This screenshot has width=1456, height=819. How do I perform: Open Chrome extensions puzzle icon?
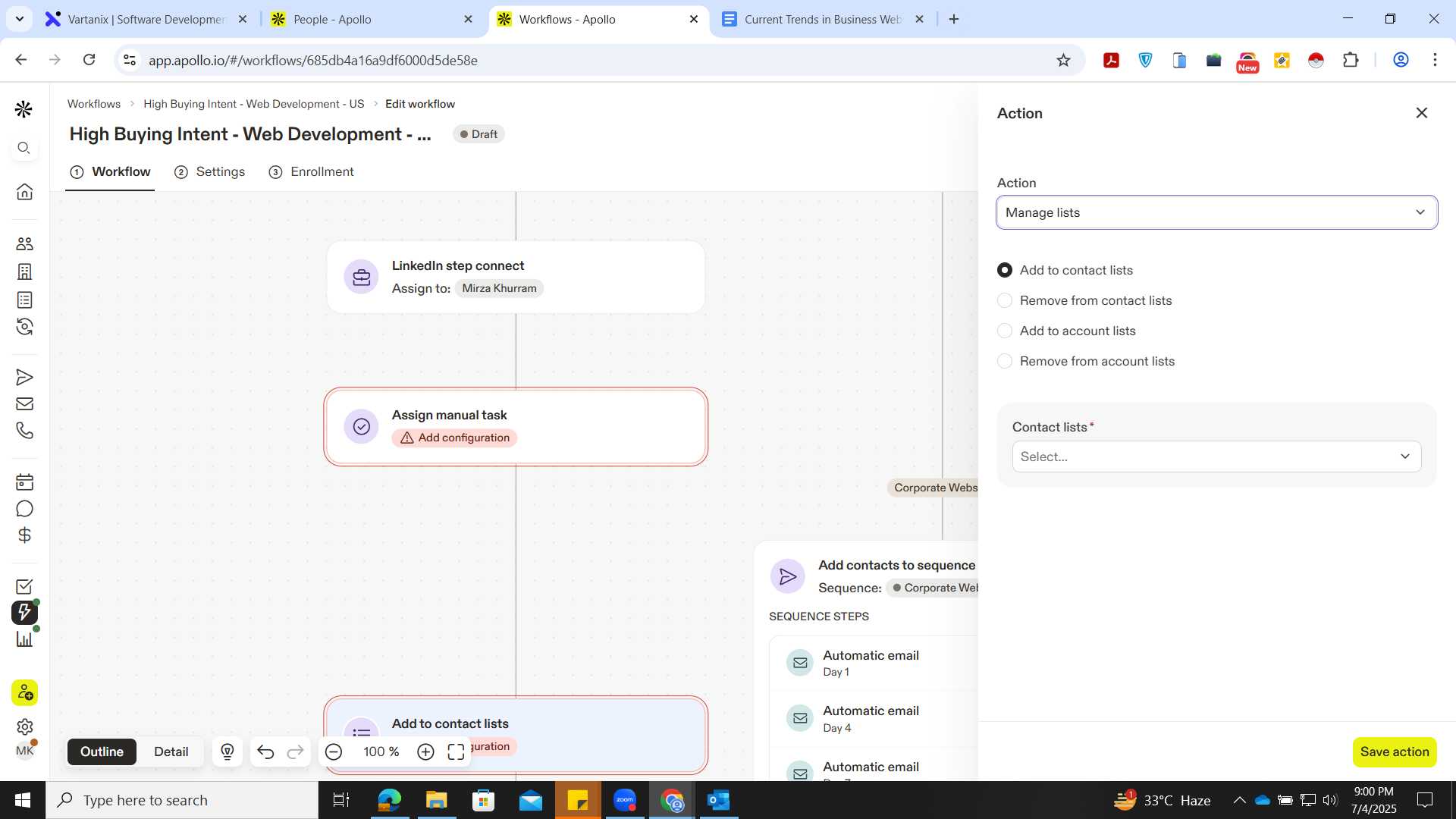(1351, 60)
